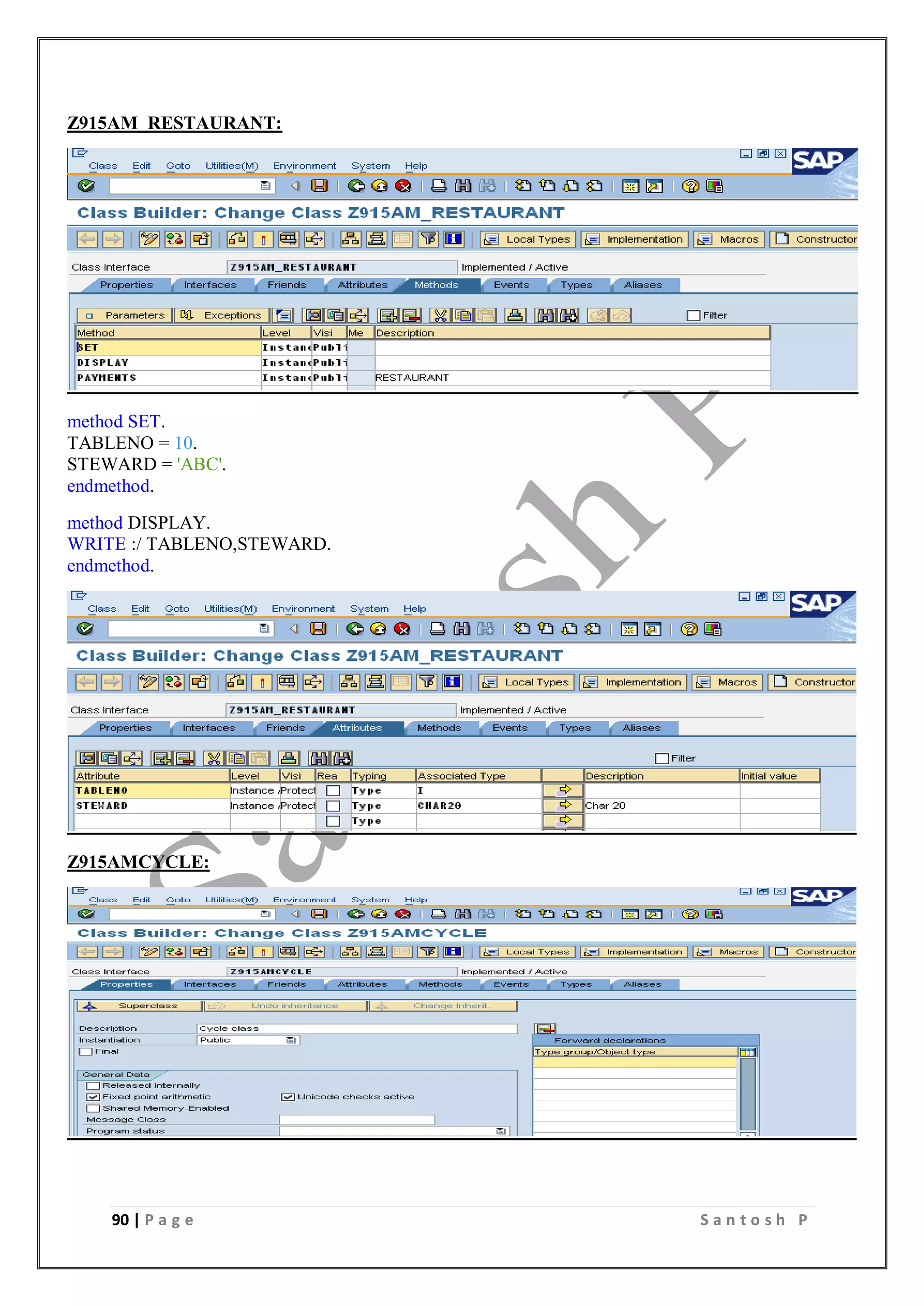Click the filter funnel icon in the Methods-tab window toolbar
This screenshot has height=1306, width=924.
click(429, 239)
